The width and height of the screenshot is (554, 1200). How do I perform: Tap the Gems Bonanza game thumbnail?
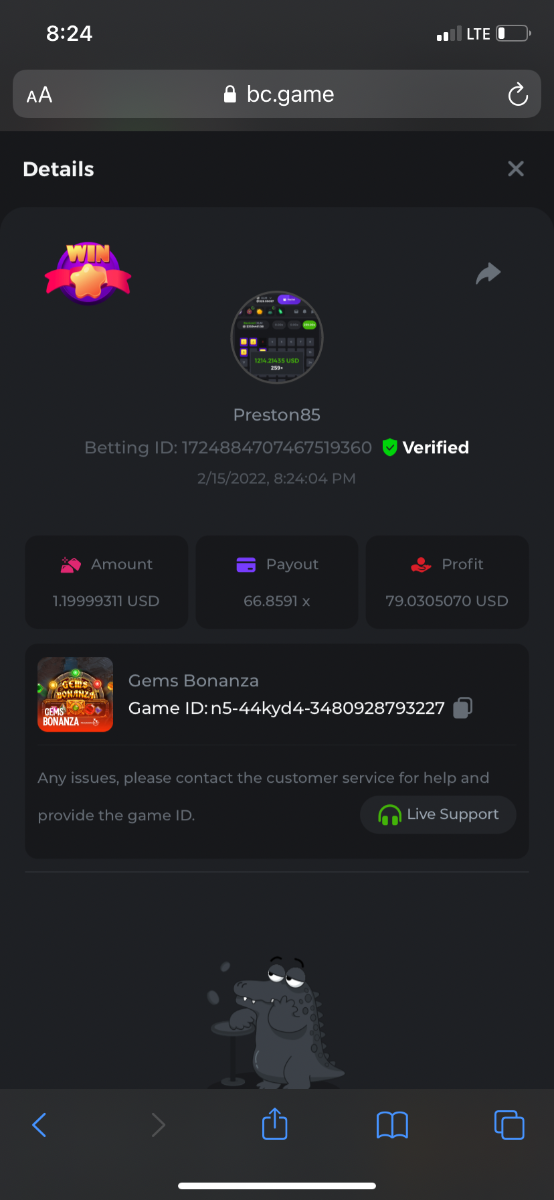tap(75, 694)
